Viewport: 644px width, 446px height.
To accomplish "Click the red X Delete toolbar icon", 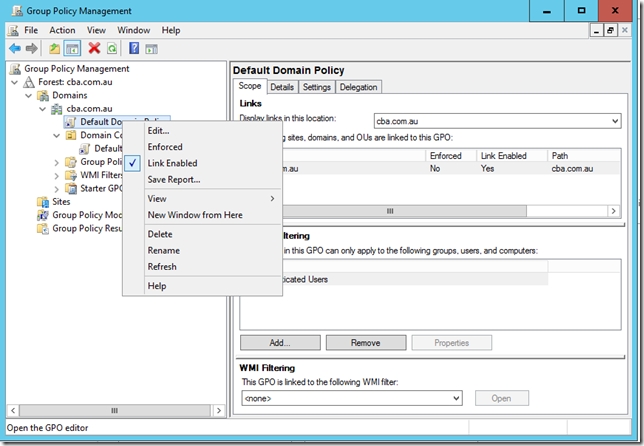I will pos(94,48).
